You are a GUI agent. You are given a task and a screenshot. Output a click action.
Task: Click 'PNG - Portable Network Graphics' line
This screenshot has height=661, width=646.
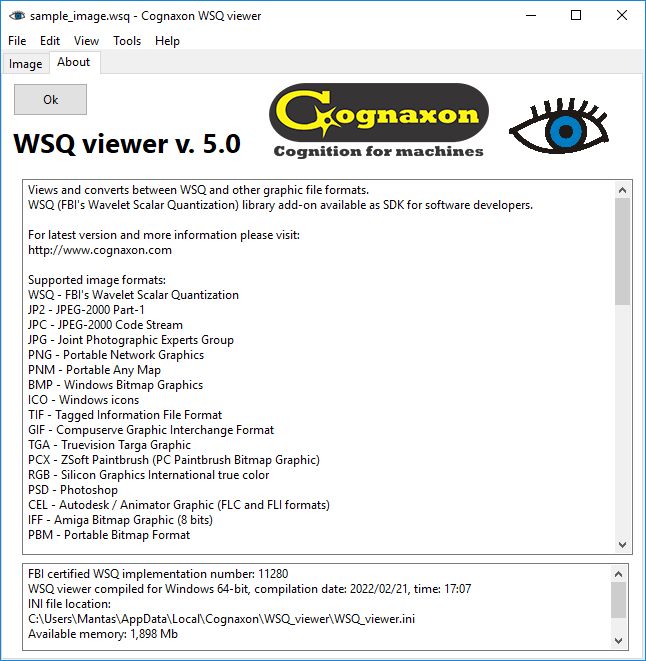[x=116, y=355]
